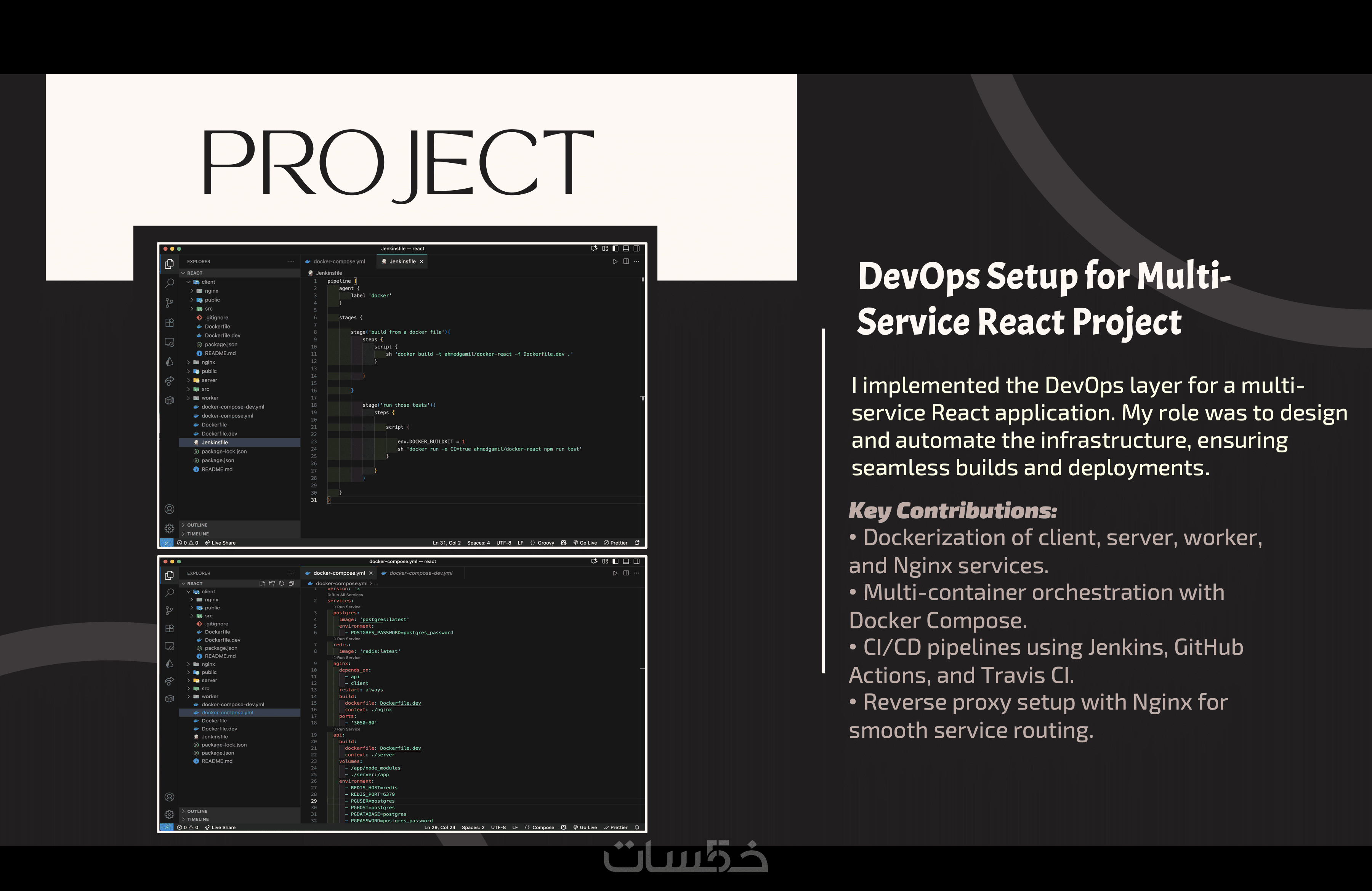
Task: Create new file using explorer New File icon
Action: [262, 583]
